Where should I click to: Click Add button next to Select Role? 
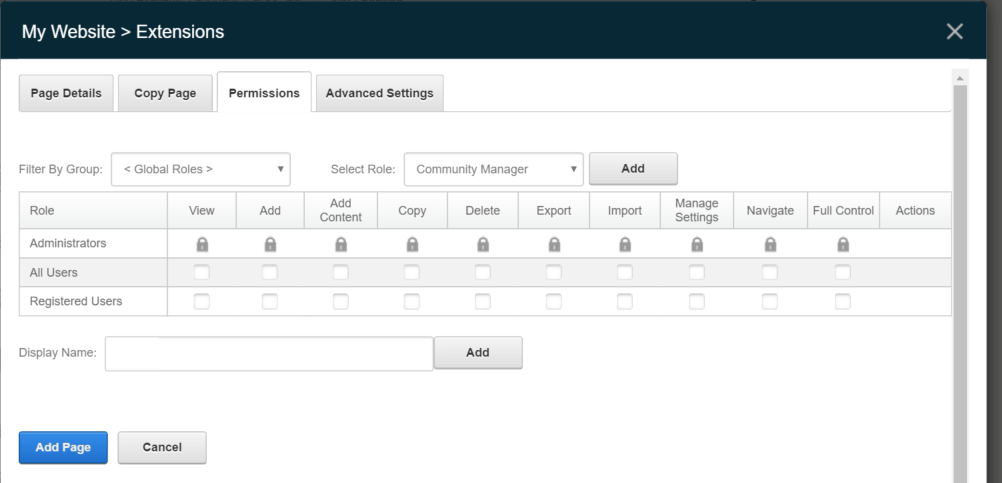[633, 169]
